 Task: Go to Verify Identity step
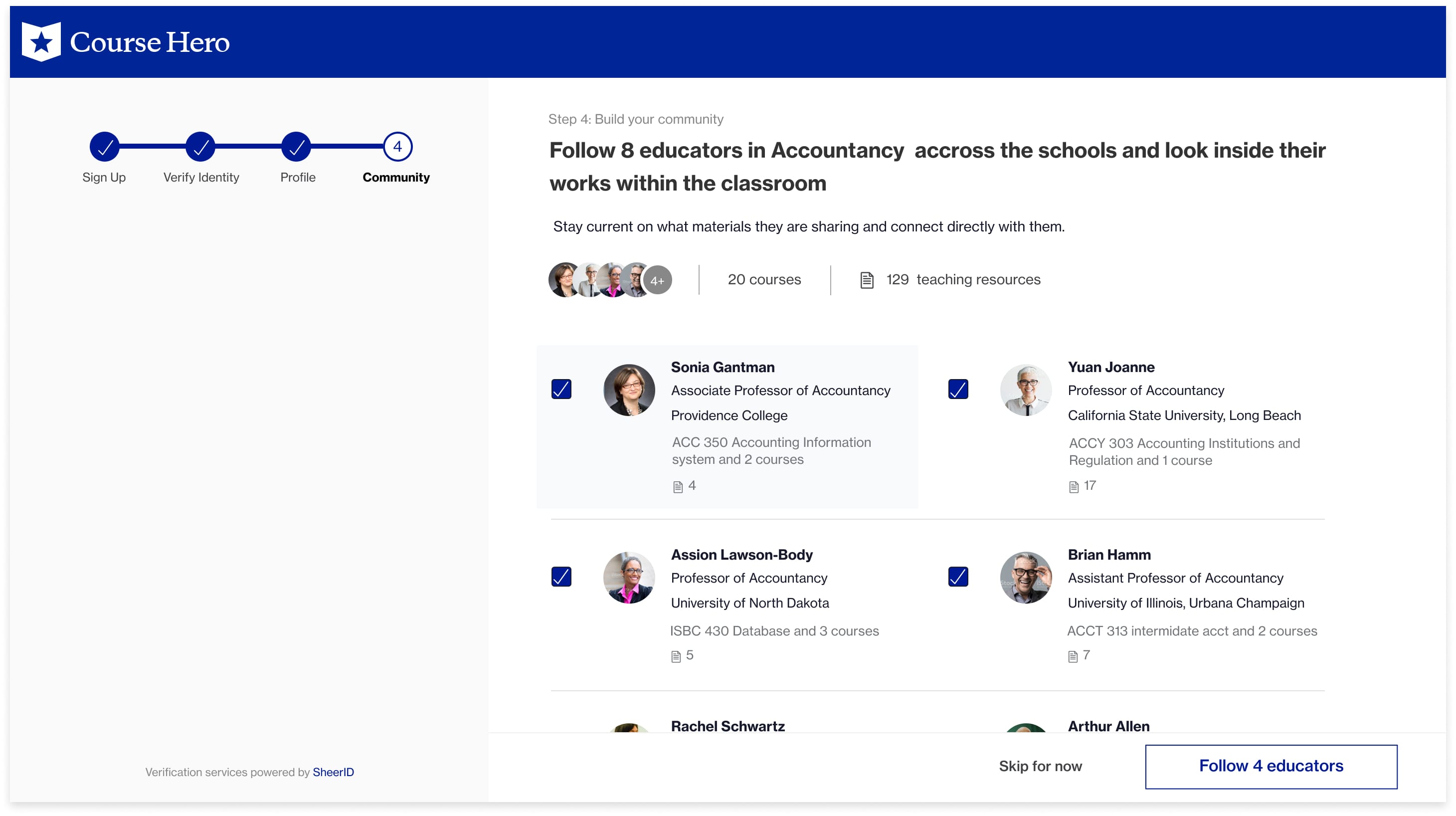pos(200,147)
